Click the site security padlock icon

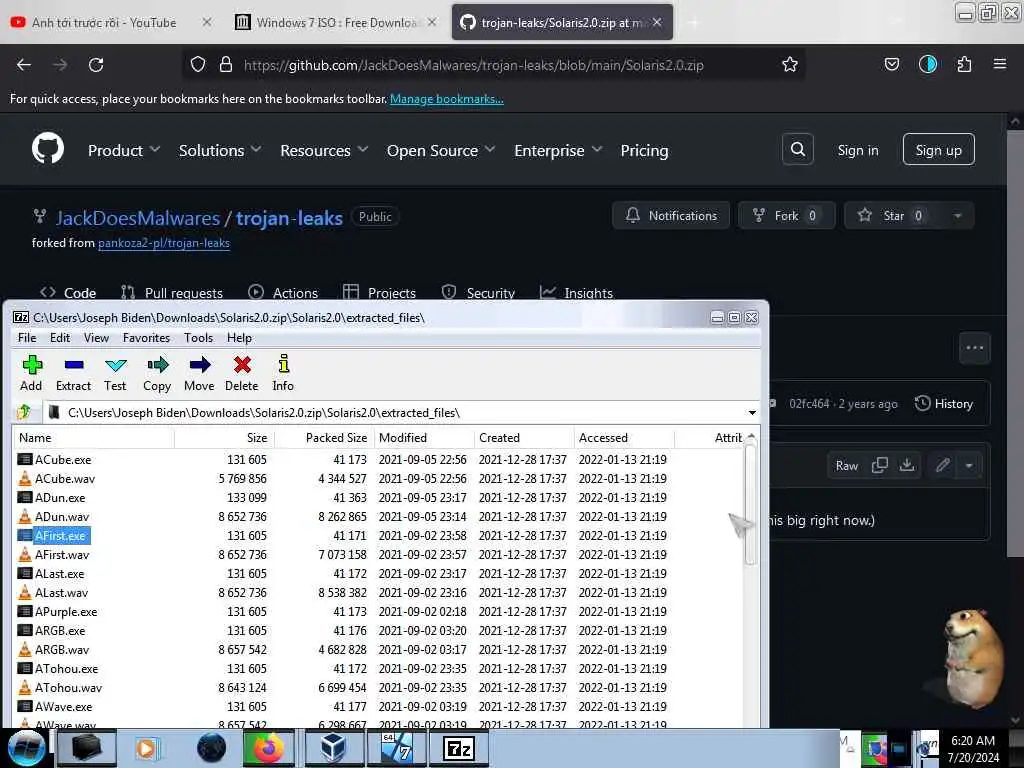click(x=226, y=64)
